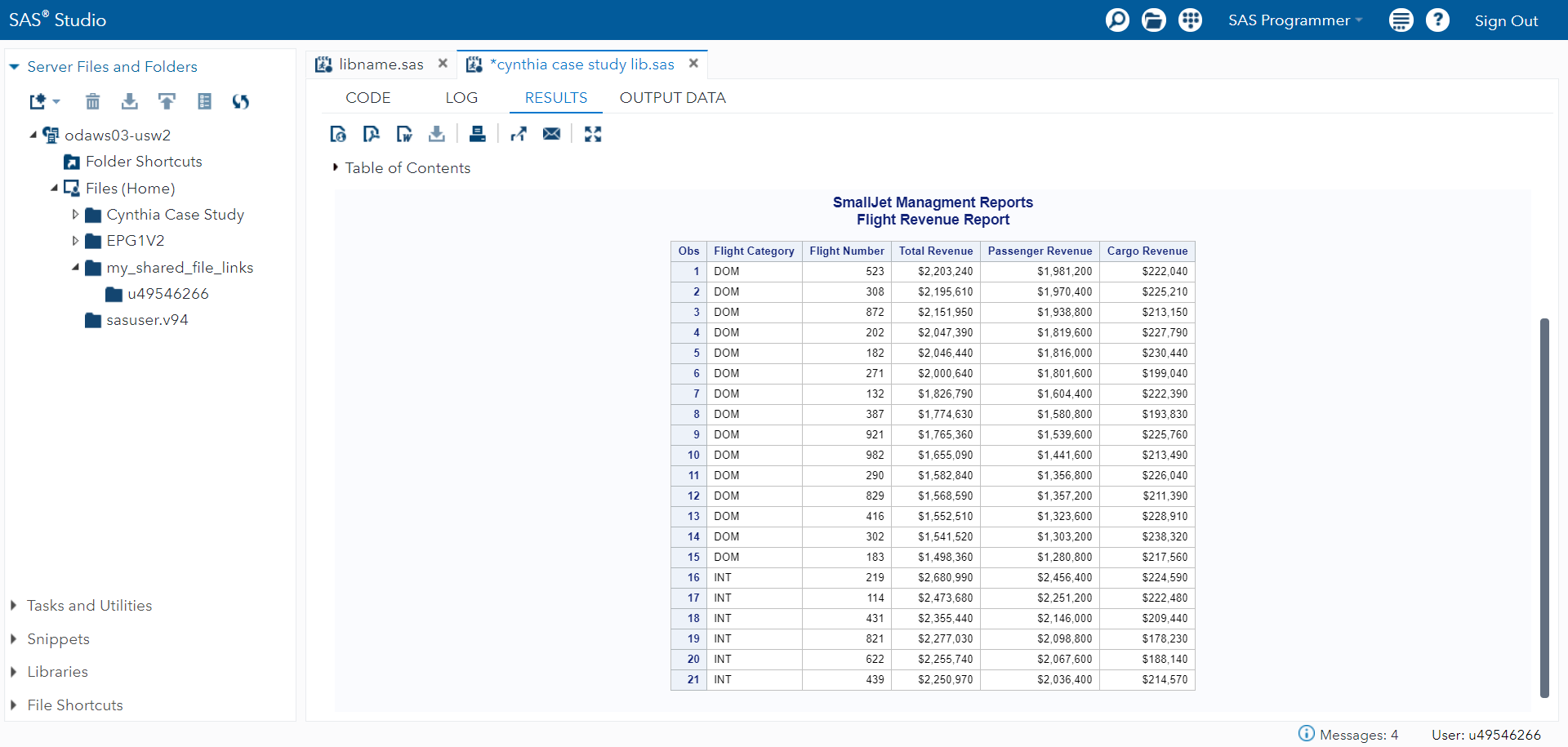Screen dimensions: 1568x747
Task: Close the libname.sas tab
Action: pyautogui.click(x=443, y=64)
